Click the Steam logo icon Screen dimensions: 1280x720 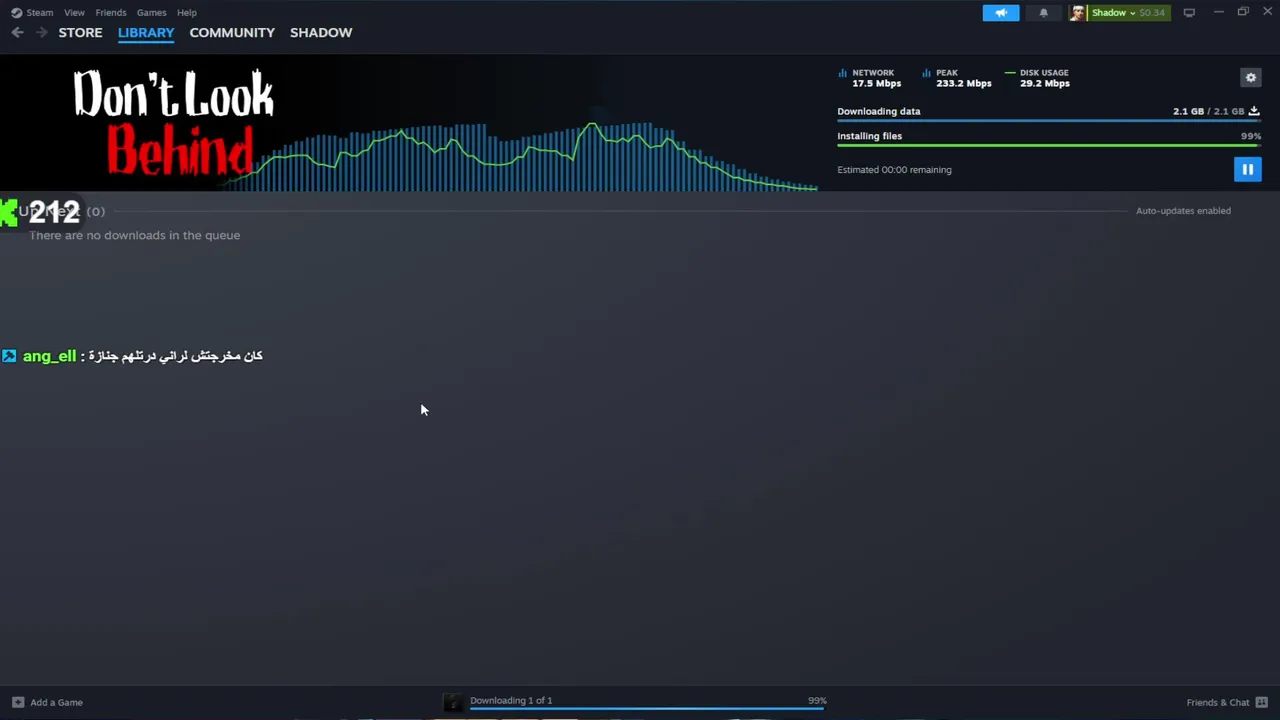[16, 13]
